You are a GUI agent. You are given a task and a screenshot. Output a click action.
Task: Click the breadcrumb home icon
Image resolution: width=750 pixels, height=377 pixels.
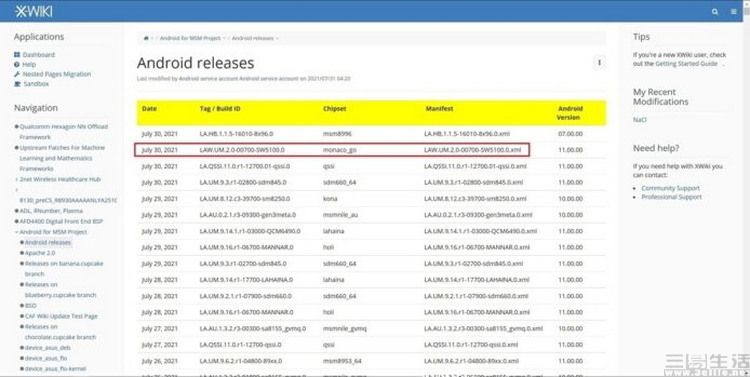click(x=146, y=38)
